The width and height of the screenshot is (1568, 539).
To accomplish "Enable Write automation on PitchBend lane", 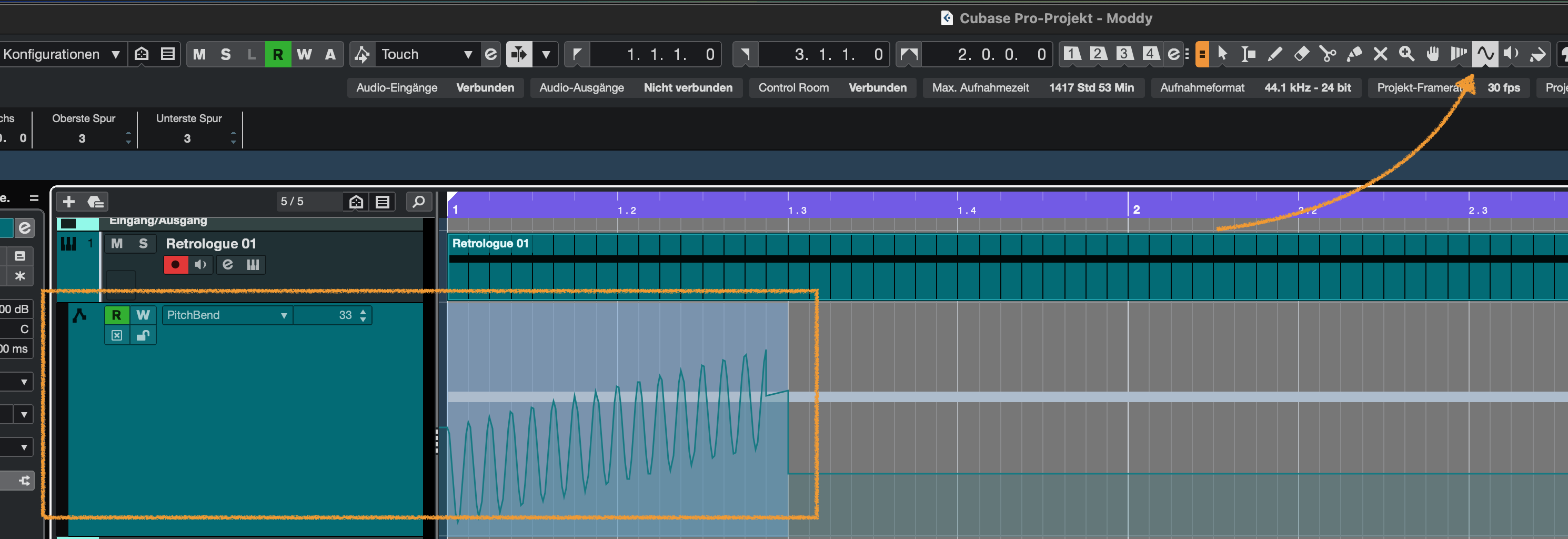I will pos(143,315).
